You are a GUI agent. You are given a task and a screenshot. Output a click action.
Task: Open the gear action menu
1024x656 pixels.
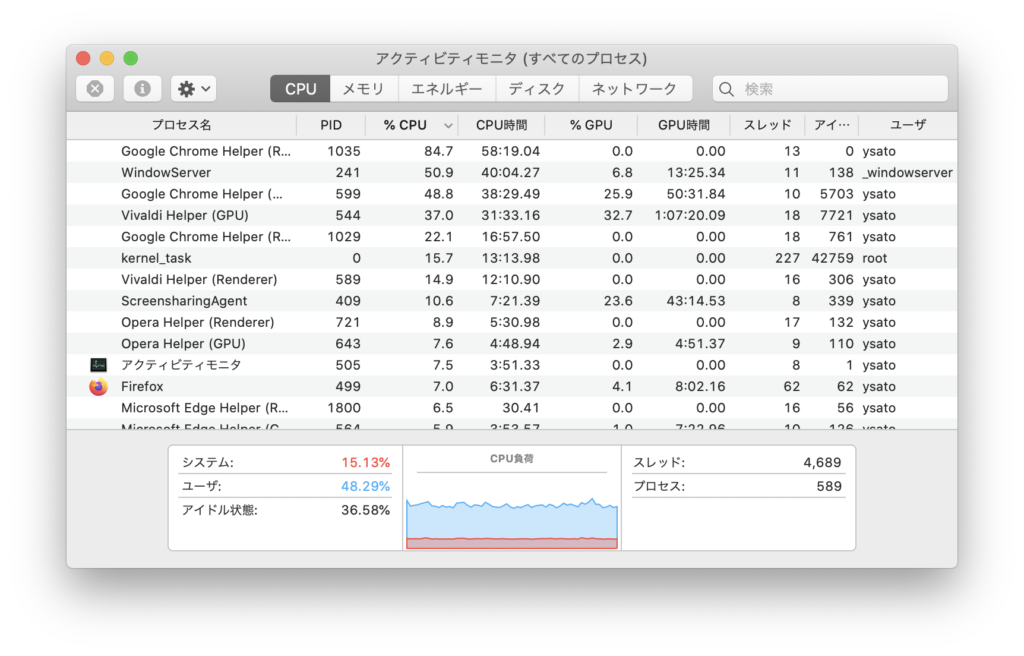(194, 89)
